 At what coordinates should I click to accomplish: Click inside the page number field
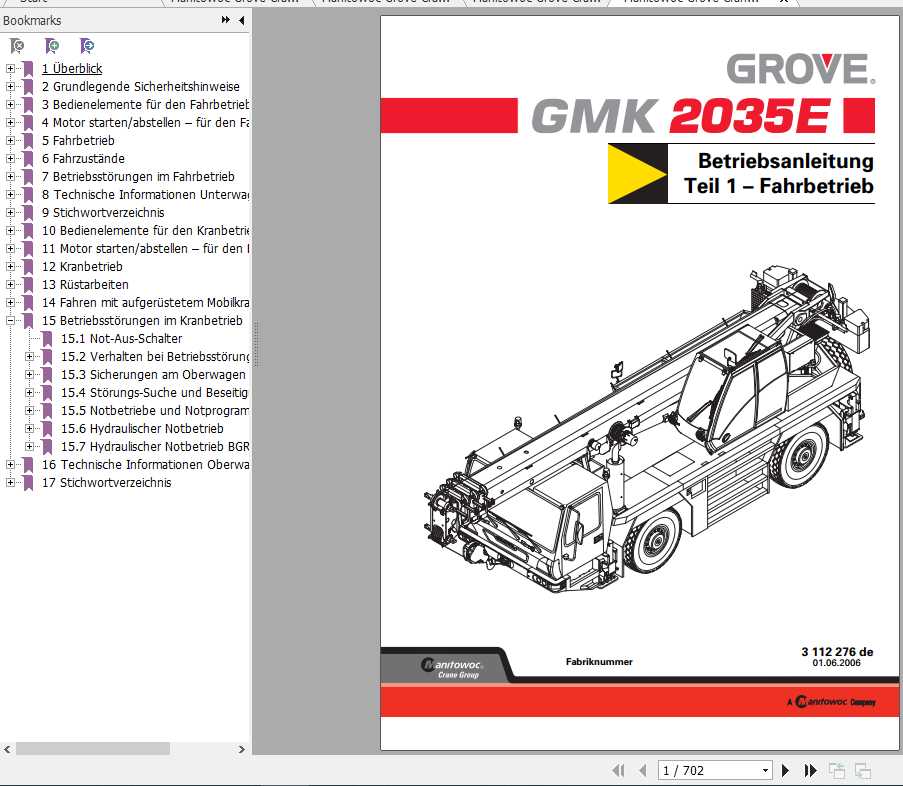pos(700,770)
